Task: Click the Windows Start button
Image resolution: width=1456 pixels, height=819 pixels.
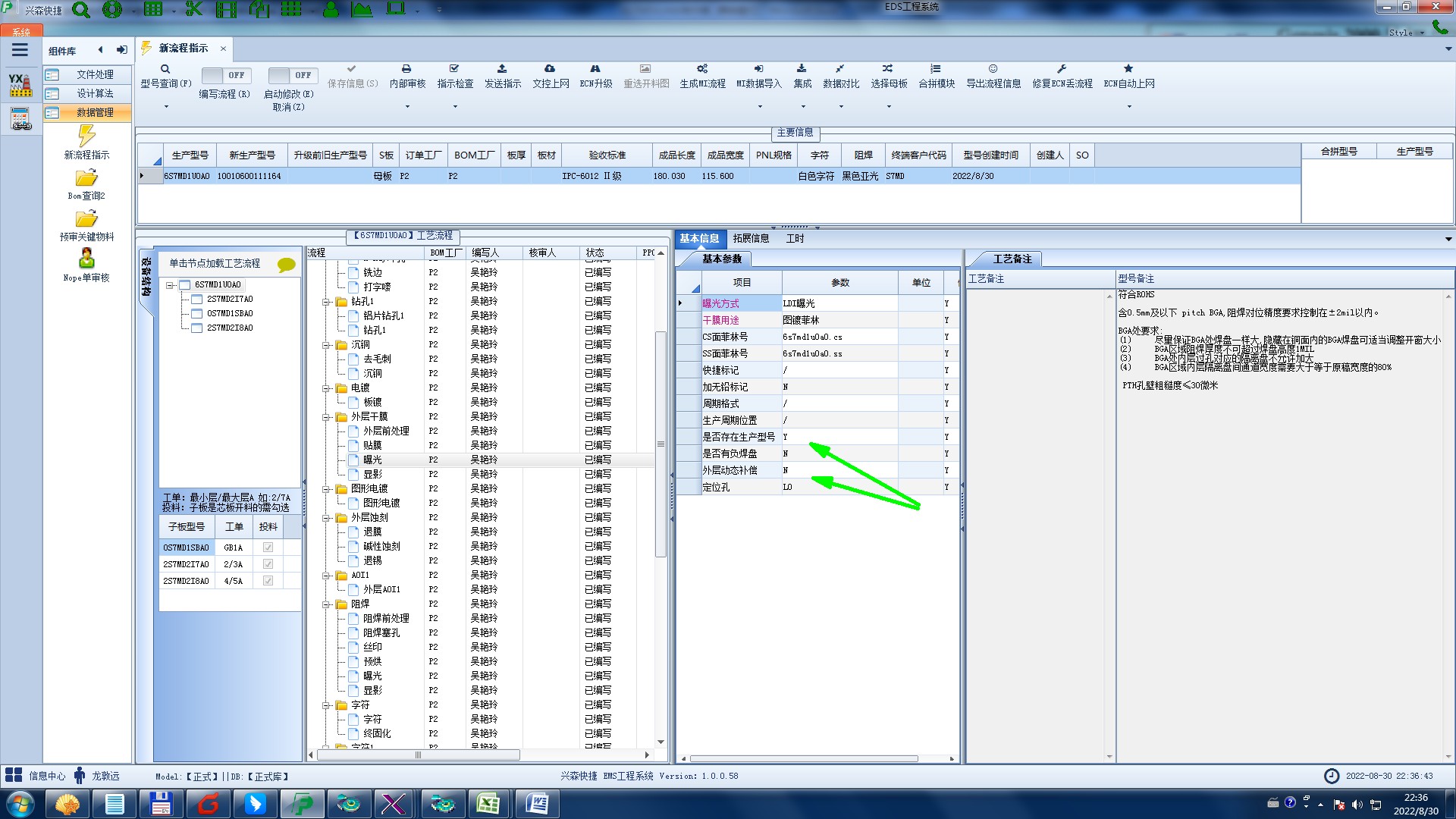Action: tap(19, 804)
